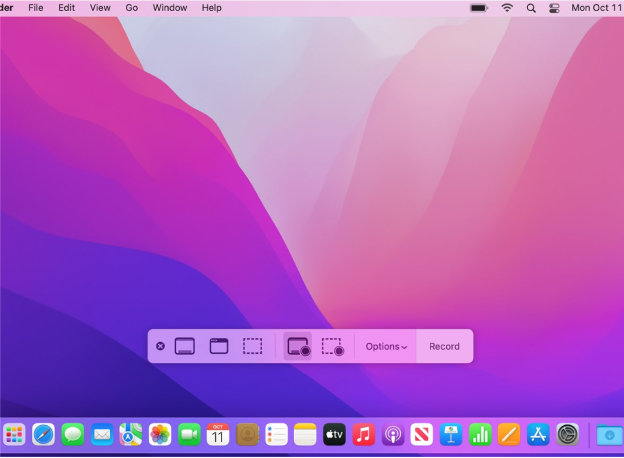Viewport: 624px width, 458px height.
Task: Open the Photos app in Dock
Action: 160,435
